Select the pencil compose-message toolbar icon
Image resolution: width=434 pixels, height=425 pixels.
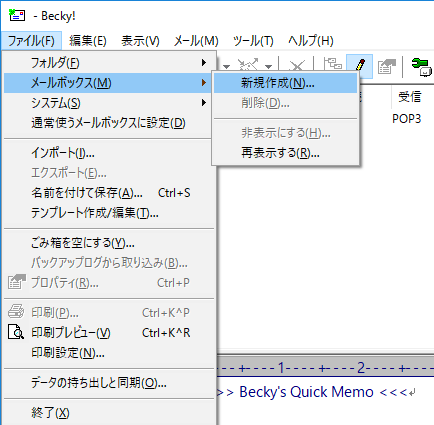click(x=360, y=66)
